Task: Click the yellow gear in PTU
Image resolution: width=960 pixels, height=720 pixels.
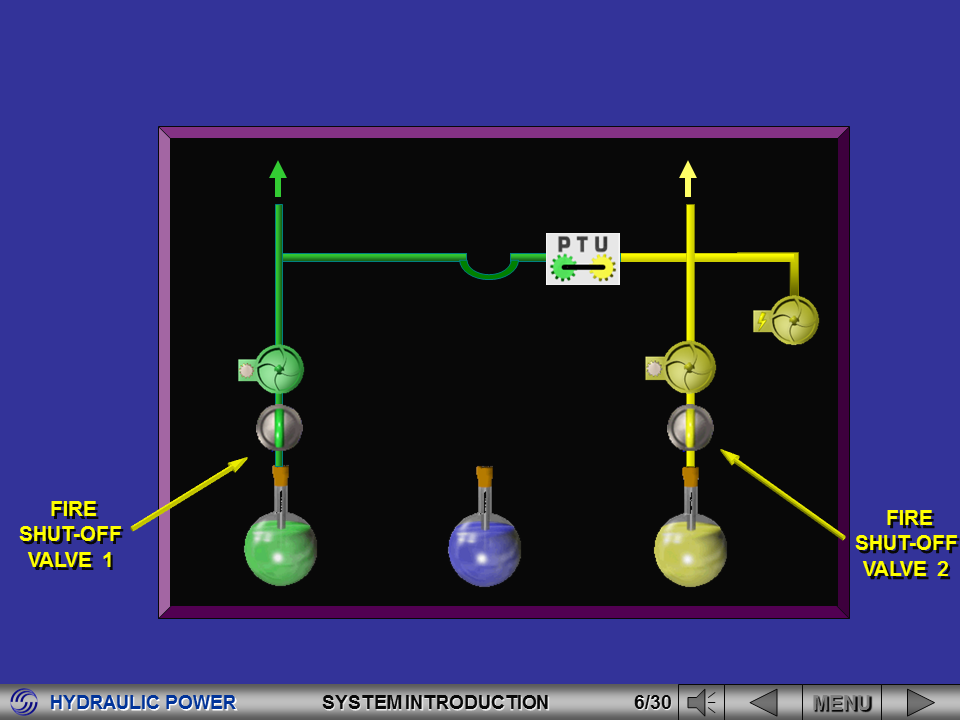Action: [603, 268]
